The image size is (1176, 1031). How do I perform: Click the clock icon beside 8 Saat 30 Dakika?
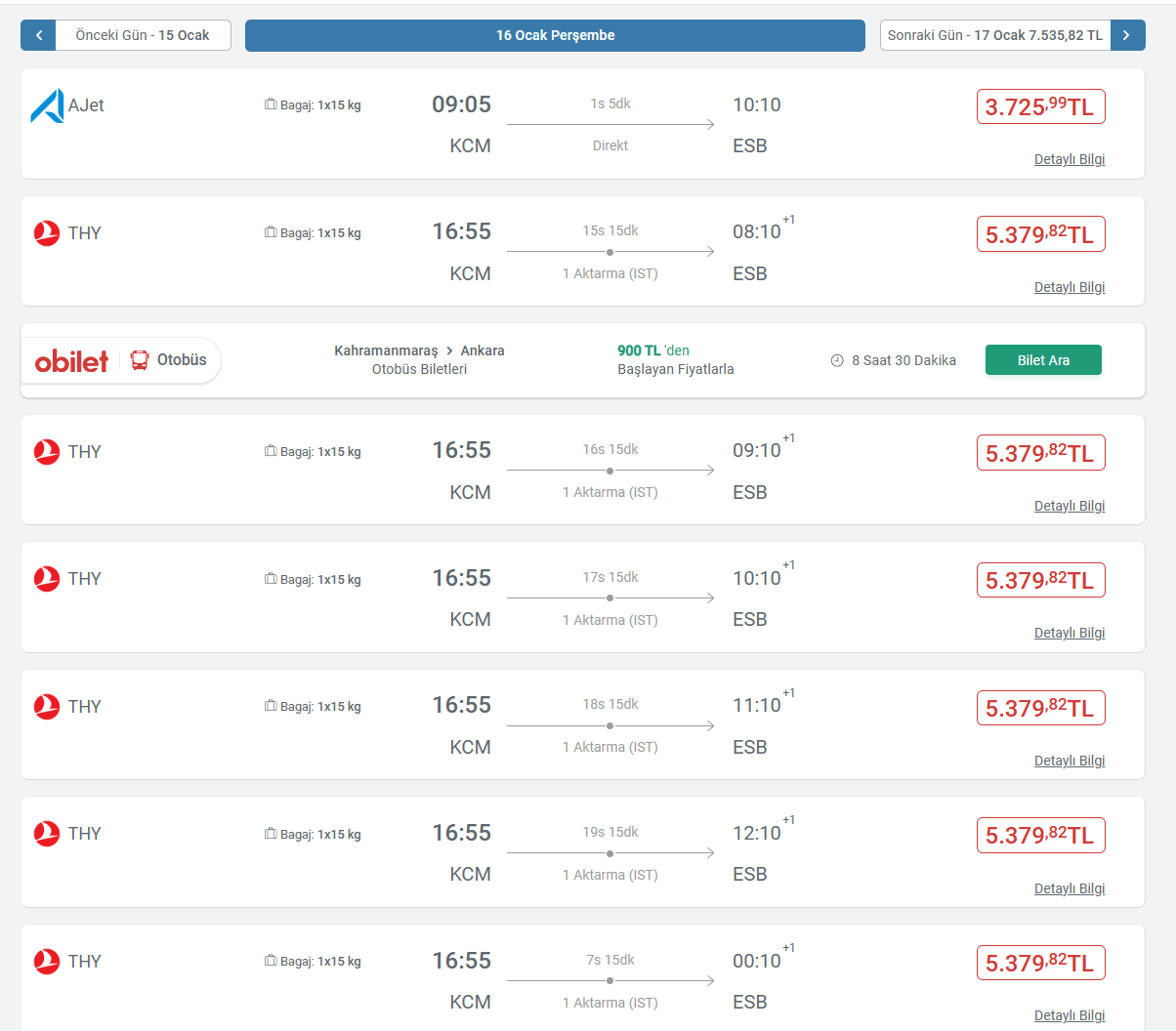click(837, 360)
